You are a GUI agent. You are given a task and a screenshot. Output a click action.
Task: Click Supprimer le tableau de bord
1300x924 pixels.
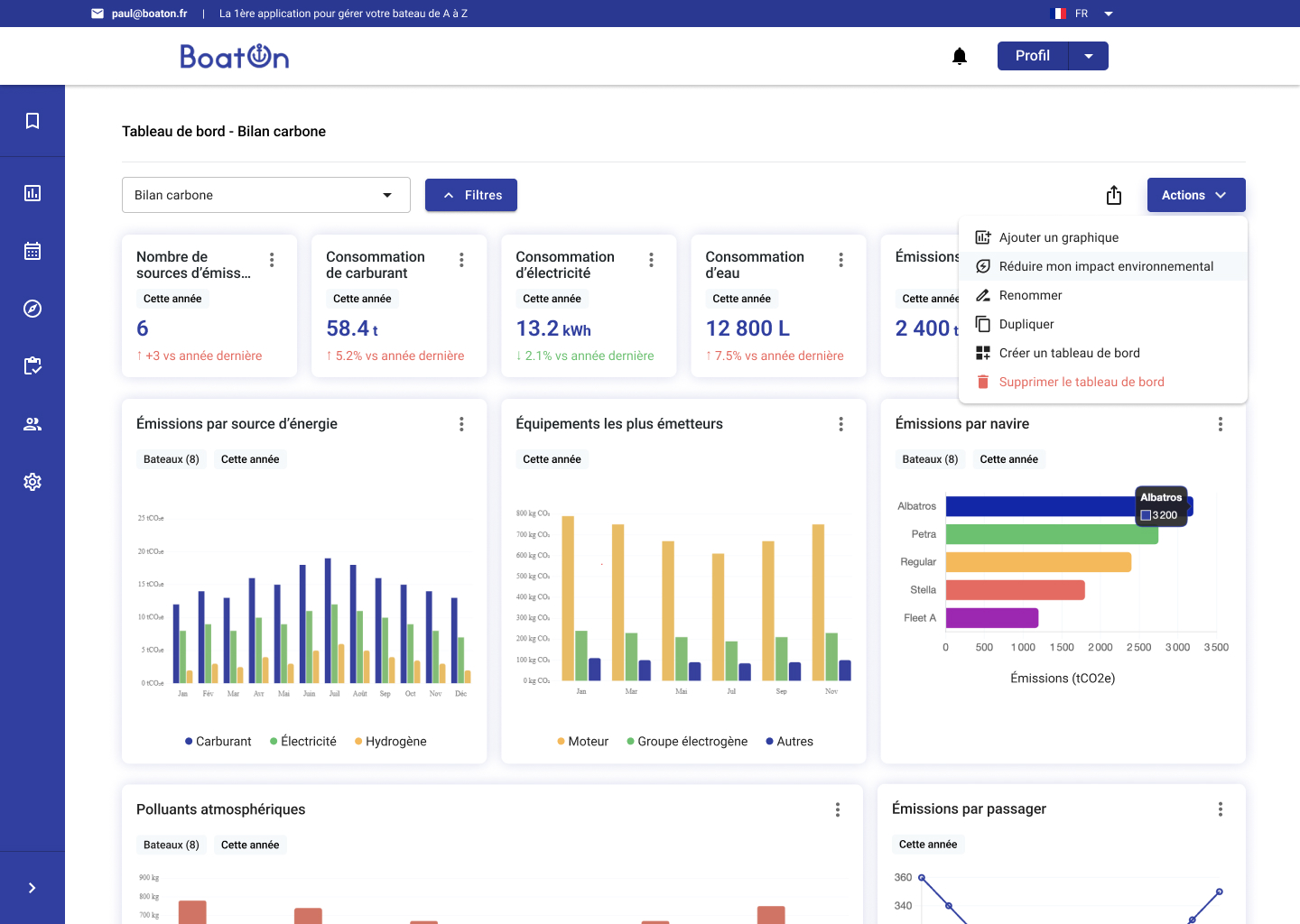coord(1082,382)
